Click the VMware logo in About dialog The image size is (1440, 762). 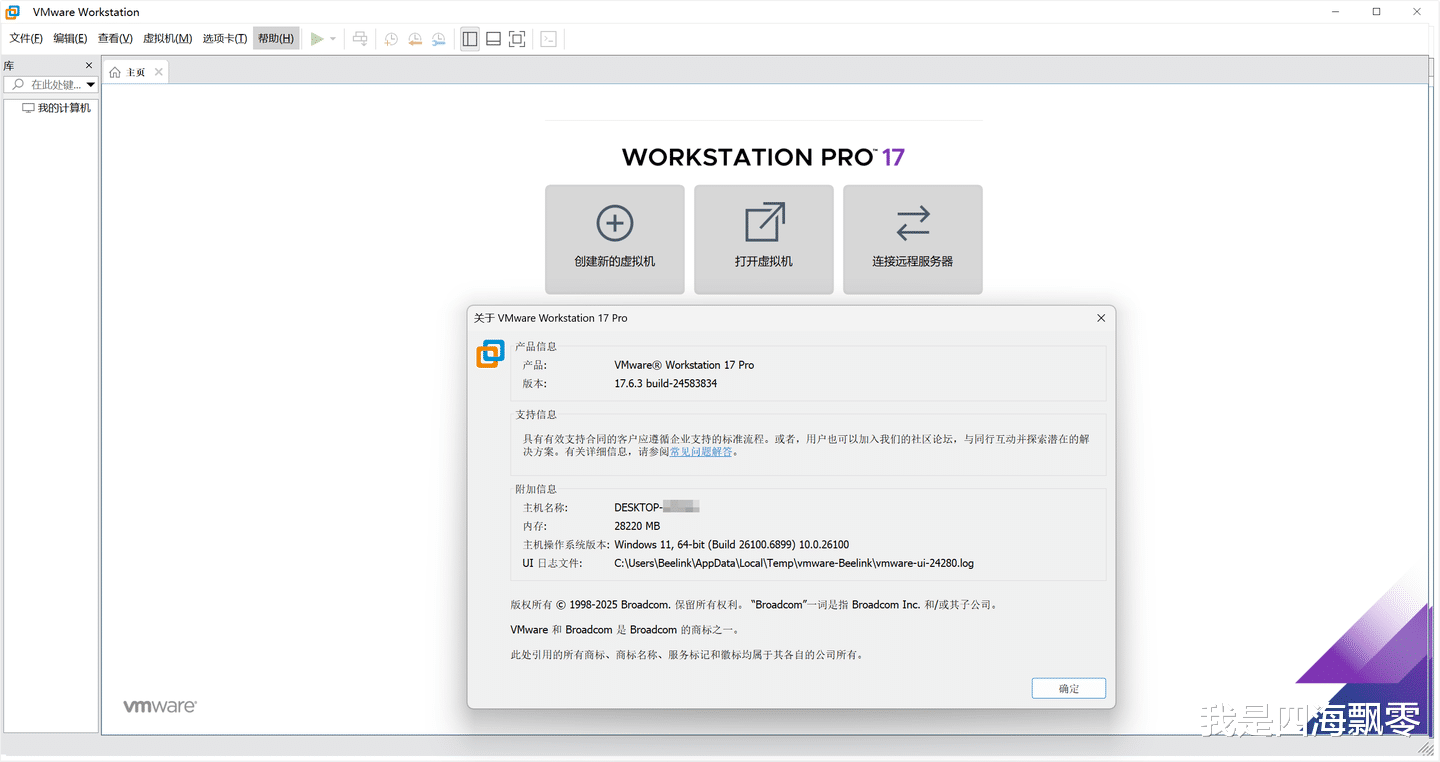pyautogui.click(x=491, y=354)
